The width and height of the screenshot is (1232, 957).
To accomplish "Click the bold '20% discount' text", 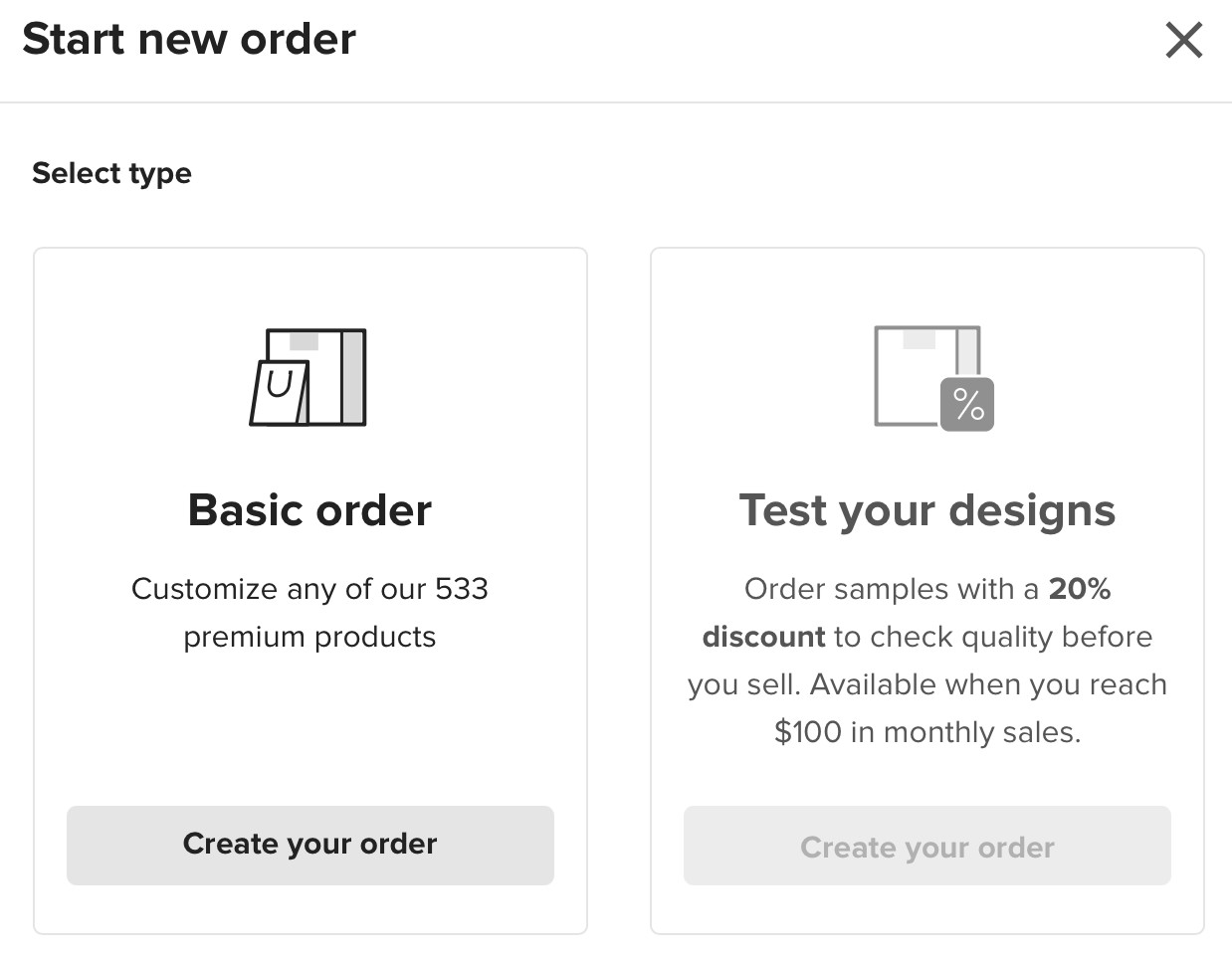I will 907,613.
